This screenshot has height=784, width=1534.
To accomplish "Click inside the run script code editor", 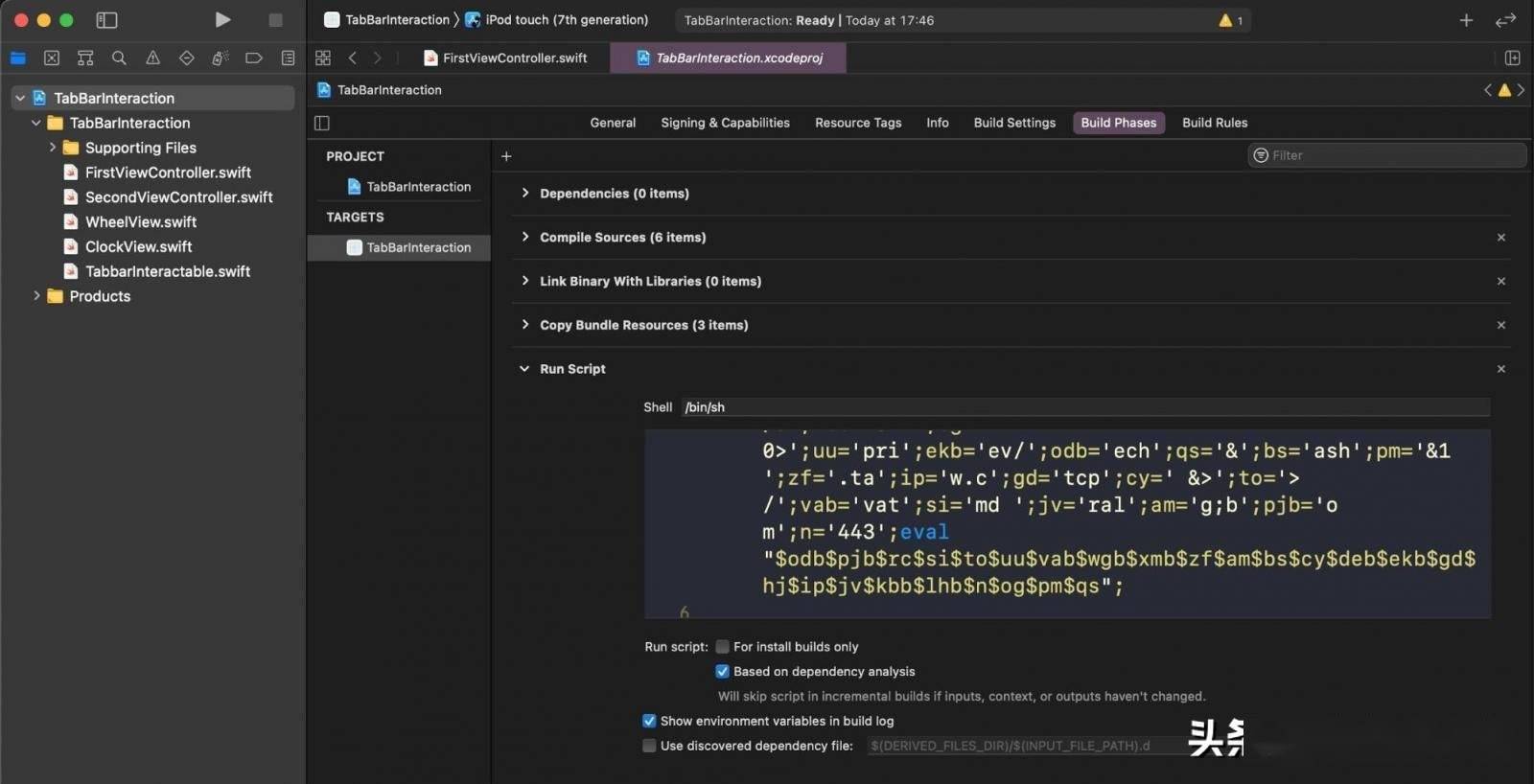I will coord(1068,523).
